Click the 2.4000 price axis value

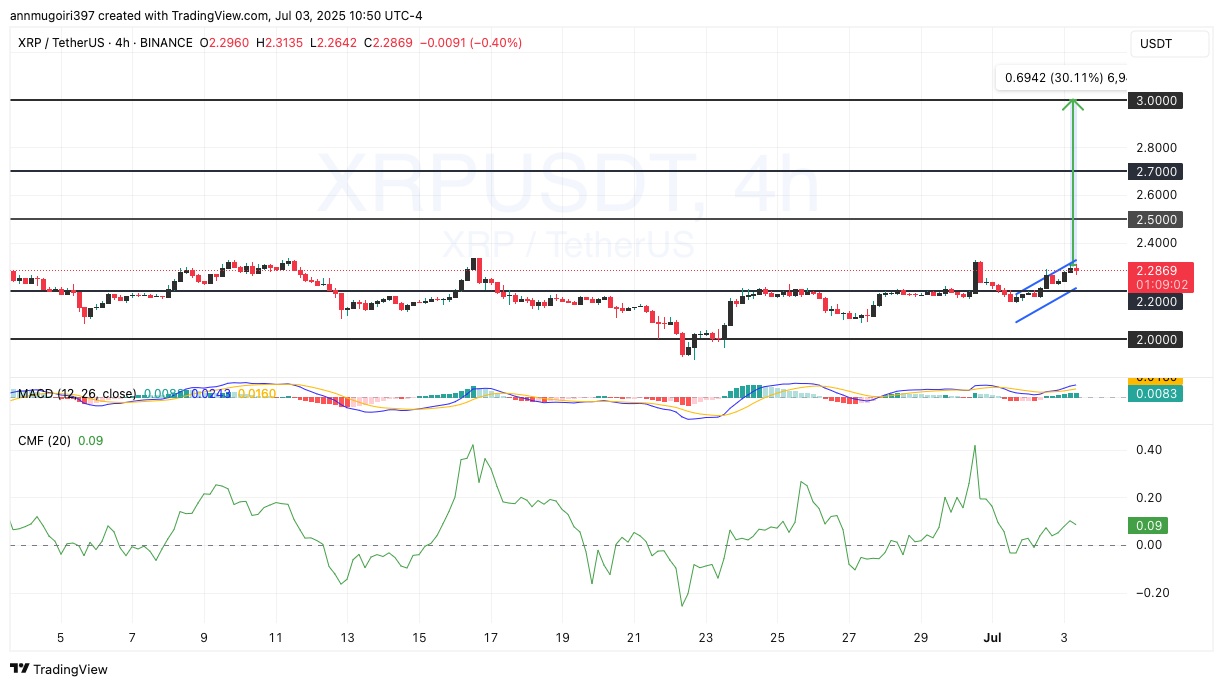1156,242
